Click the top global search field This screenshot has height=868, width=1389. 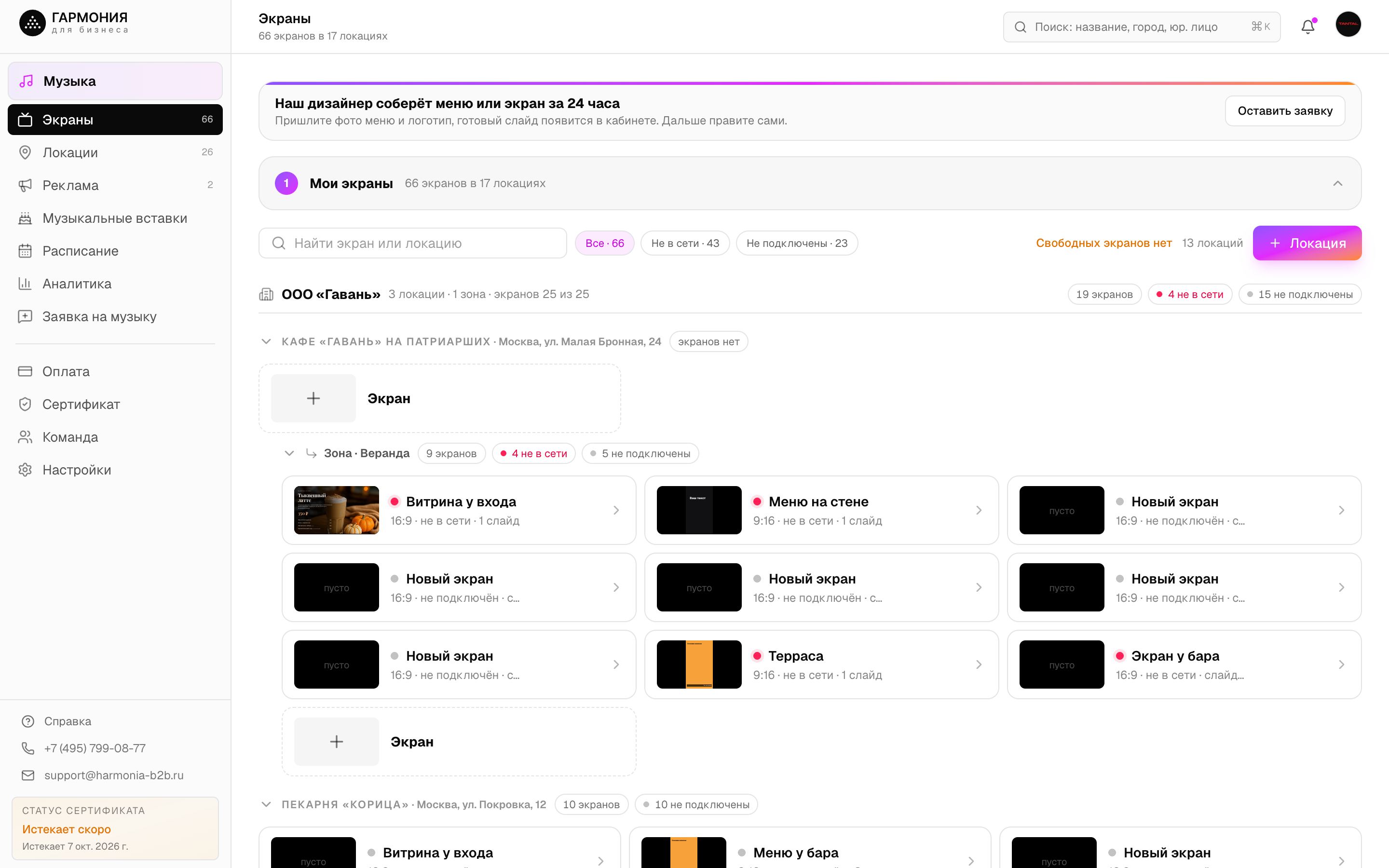click(1141, 27)
